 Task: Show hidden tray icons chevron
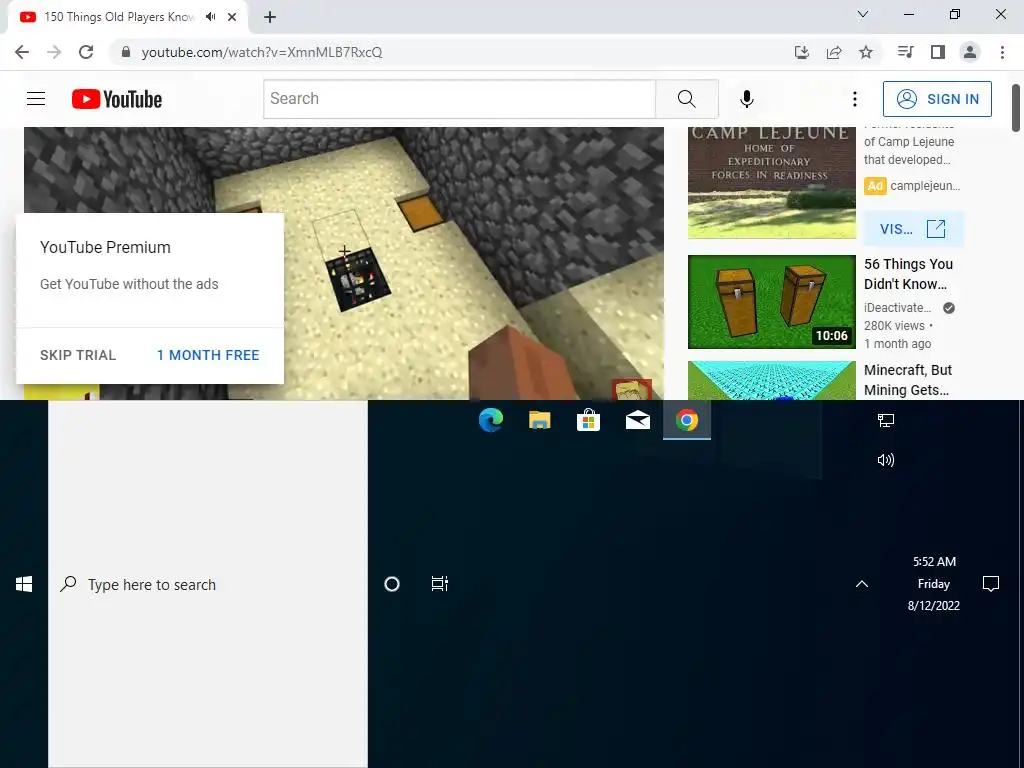pos(862,584)
